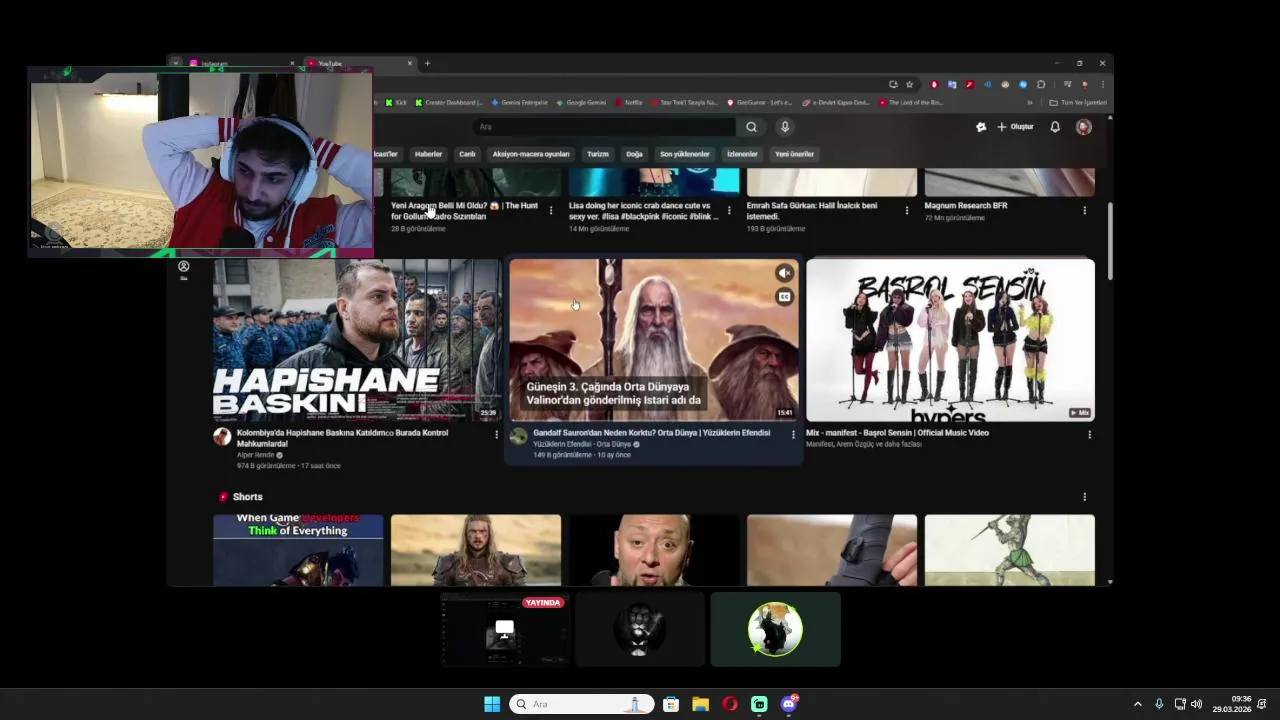Start voice search with microphone icon

[x=785, y=127]
